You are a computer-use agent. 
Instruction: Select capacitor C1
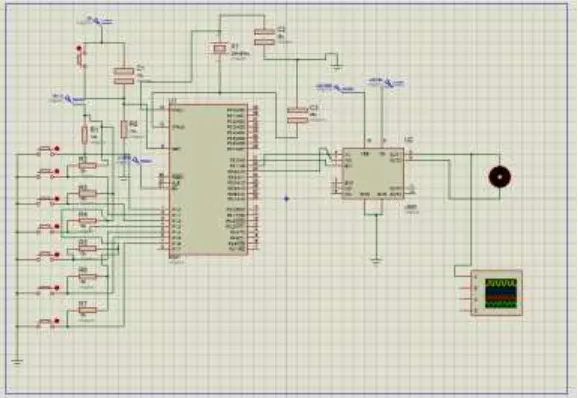(123, 76)
